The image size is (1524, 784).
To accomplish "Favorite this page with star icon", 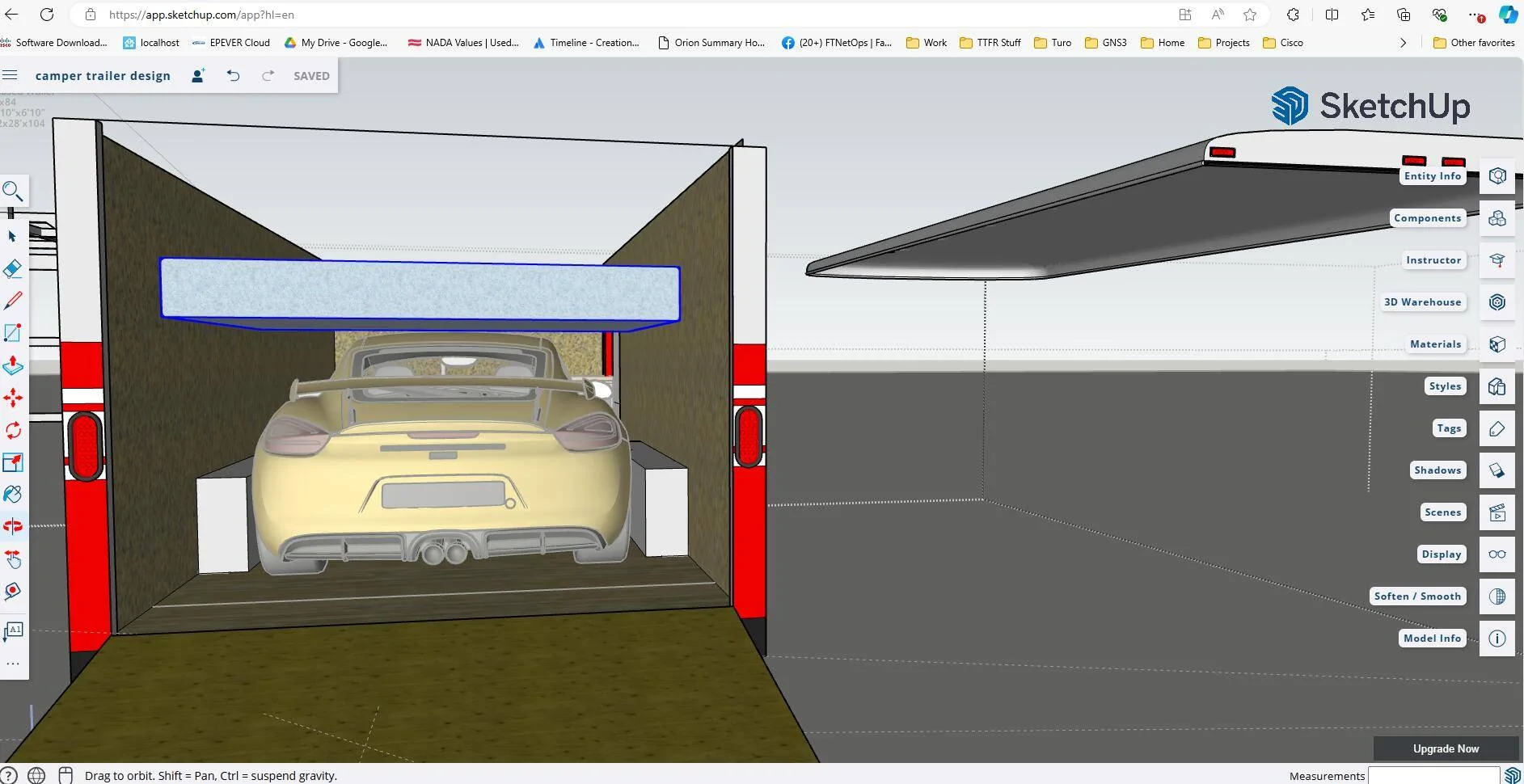I will [1250, 15].
